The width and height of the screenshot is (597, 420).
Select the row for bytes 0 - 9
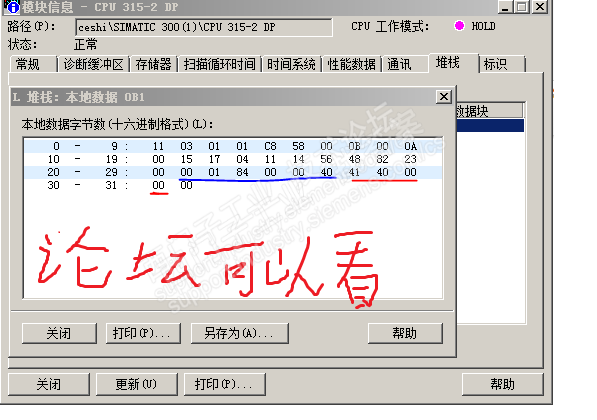(233, 146)
